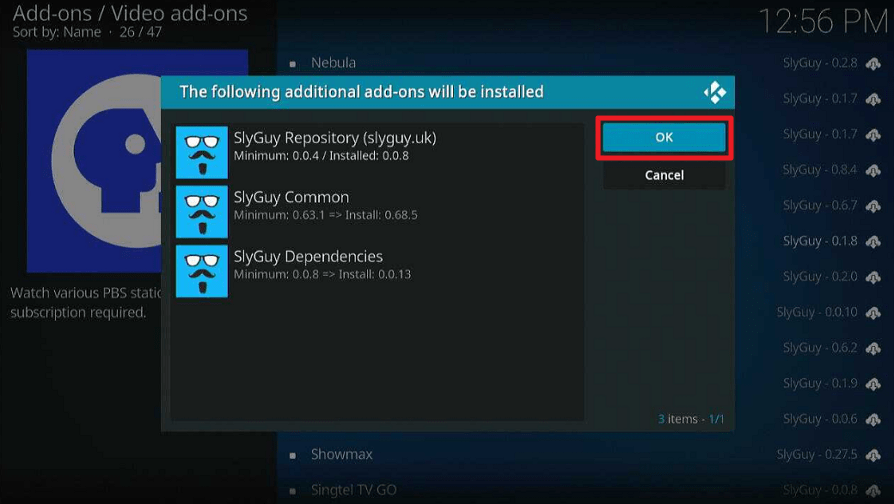This screenshot has width=894, height=504.
Task: Select the SlyGuy Common dependency row
Action: tap(379, 212)
